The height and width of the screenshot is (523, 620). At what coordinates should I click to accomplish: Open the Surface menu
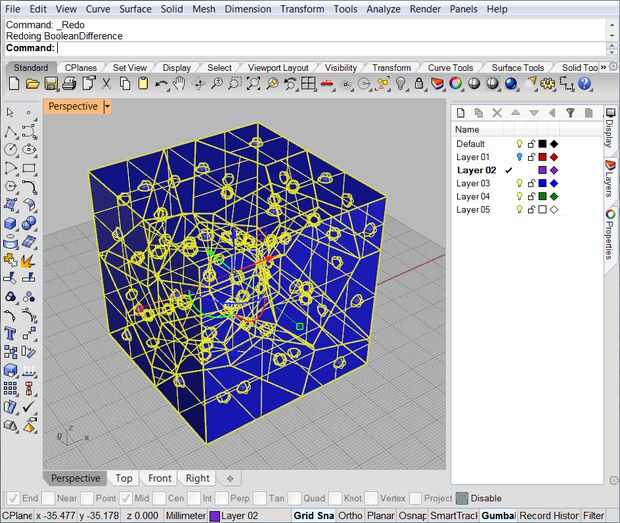135,9
